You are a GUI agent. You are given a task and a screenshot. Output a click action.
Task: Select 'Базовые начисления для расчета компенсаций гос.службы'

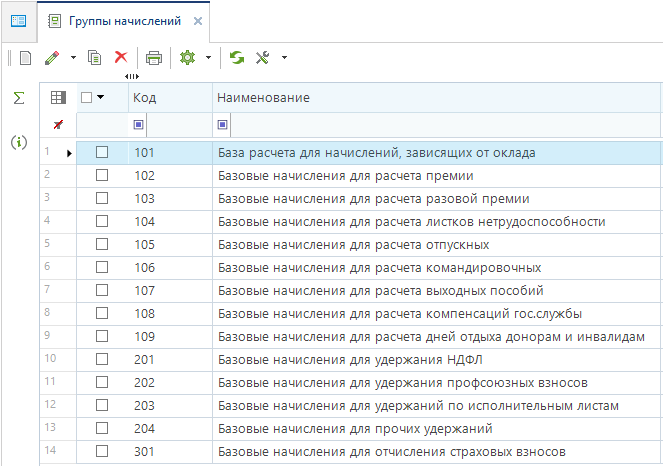pos(400,314)
